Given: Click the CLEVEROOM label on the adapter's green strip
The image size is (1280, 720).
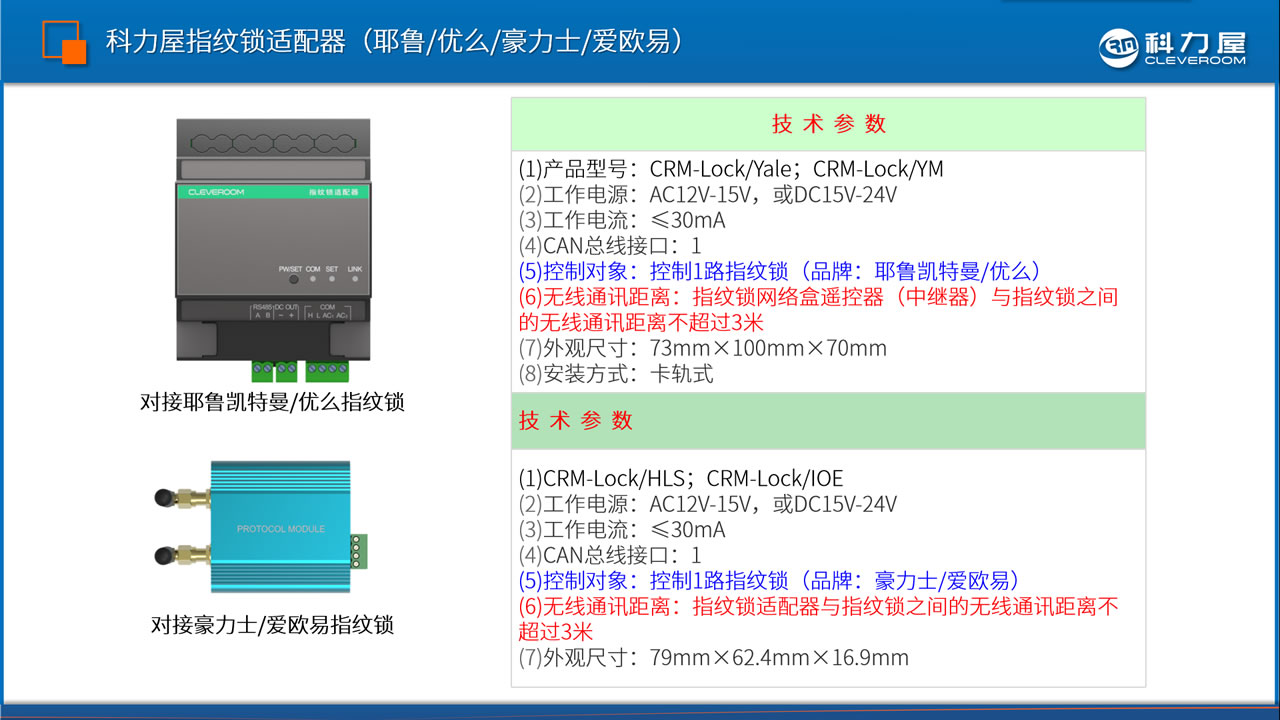Looking at the screenshot, I should point(216,191).
